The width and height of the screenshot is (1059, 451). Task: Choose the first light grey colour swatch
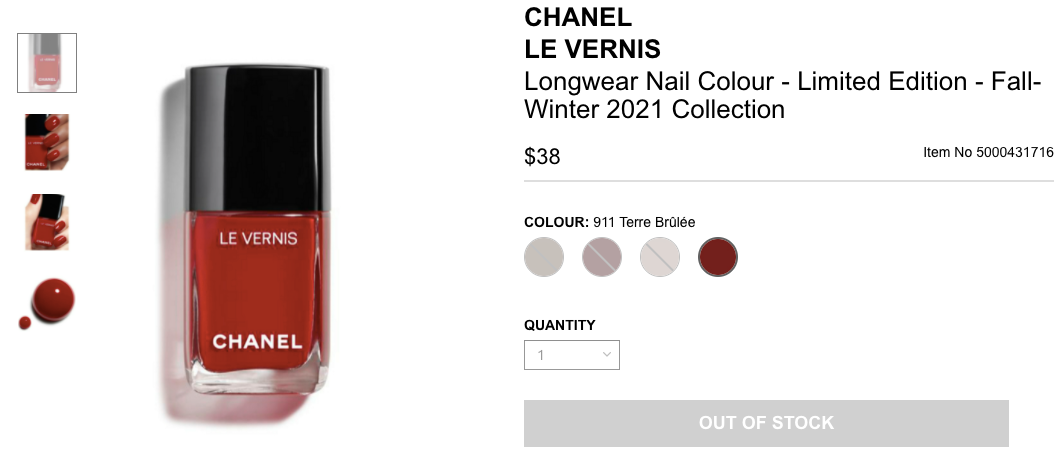point(544,257)
